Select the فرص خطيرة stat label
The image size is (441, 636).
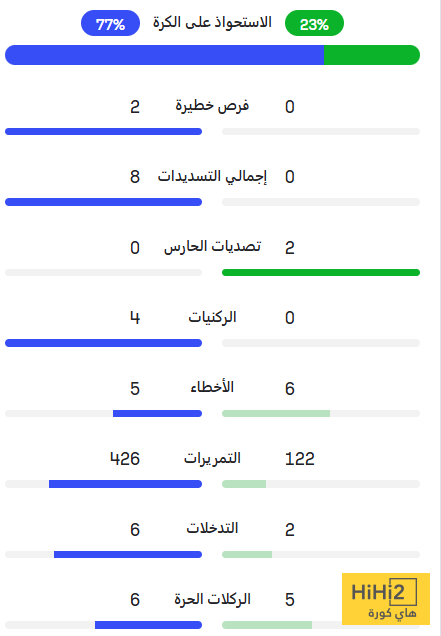coord(212,106)
